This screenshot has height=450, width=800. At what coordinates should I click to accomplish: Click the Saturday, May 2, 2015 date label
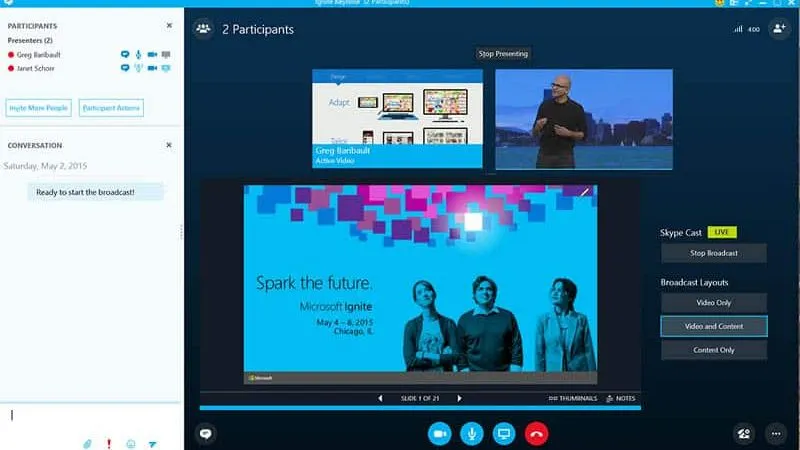point(45,166)
